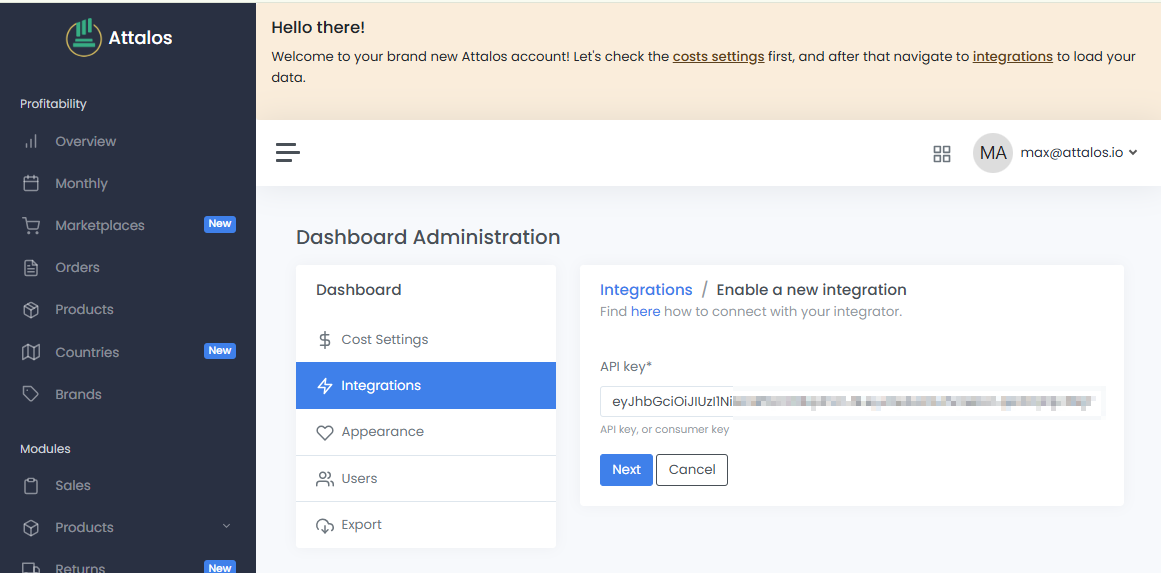Click the New badge beside Marketplaces
This screenshot has width=1161, height=573.
220,224
